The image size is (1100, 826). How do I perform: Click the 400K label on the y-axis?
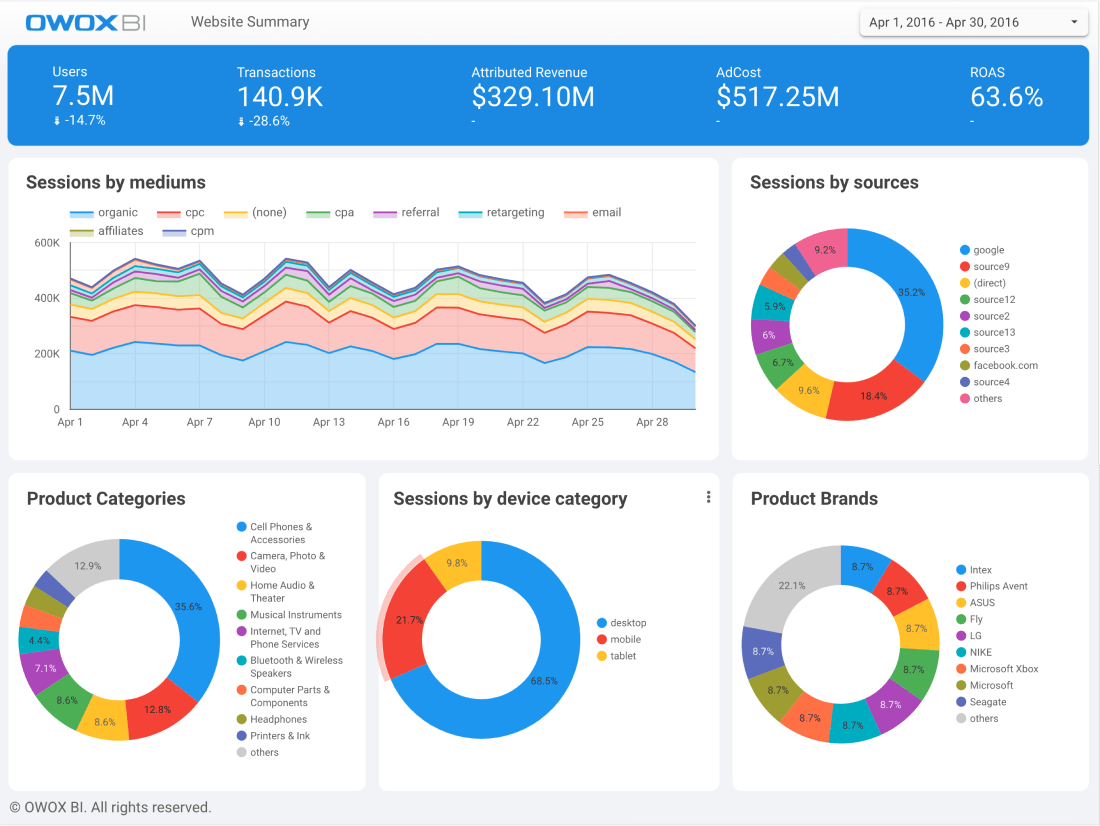coord(47,298)
